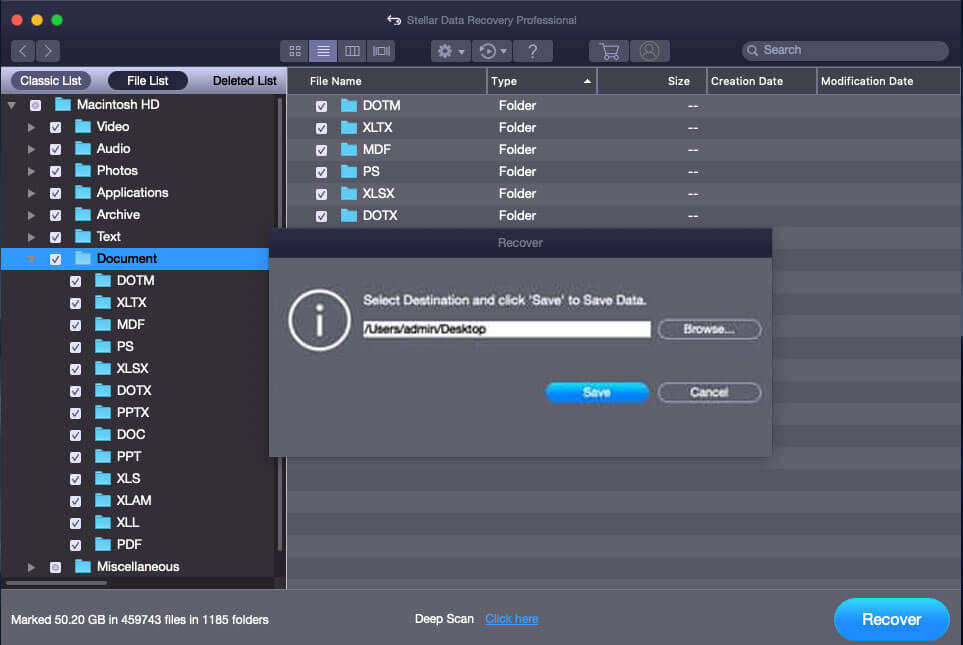Click the Audio folder icon in the tree

click(82, 149)
